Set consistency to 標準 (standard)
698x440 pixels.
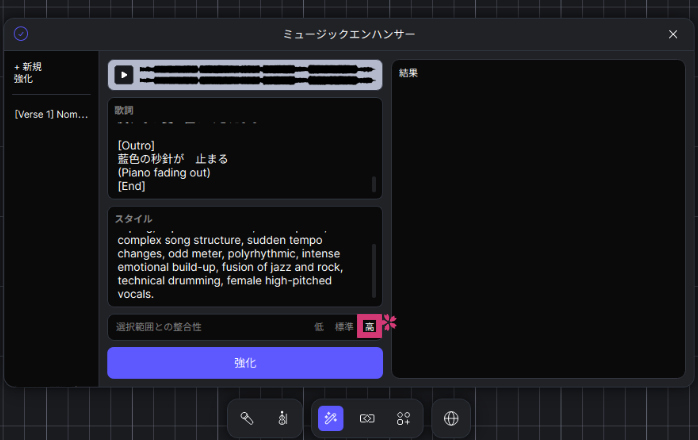pyautogui.click(x=343, y=327)
